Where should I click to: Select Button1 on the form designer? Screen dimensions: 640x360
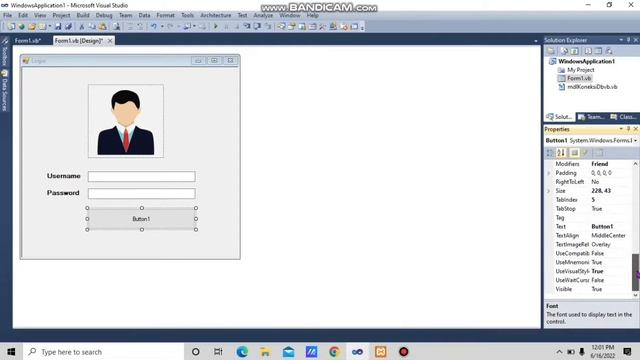click(142, 219)
